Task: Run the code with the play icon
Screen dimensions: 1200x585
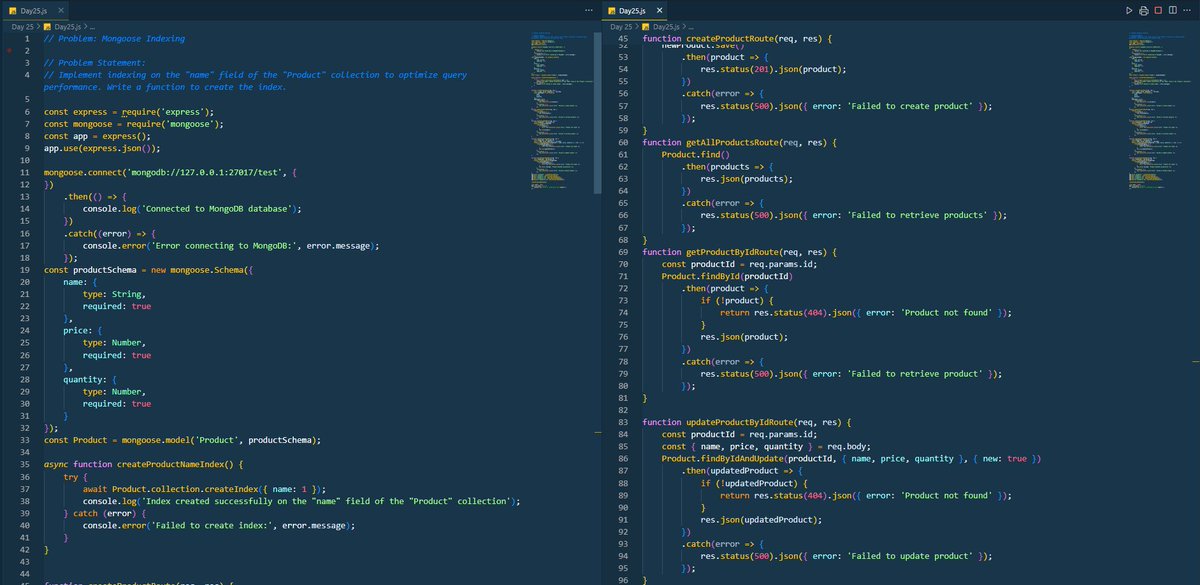Action: [x=1129, y=9]
